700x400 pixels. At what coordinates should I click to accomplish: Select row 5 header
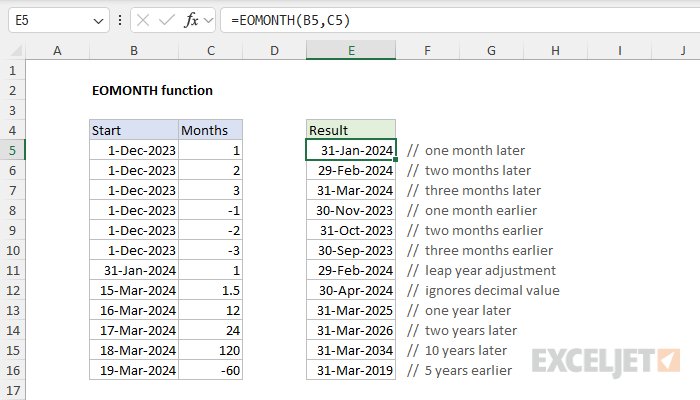point(13,150)
